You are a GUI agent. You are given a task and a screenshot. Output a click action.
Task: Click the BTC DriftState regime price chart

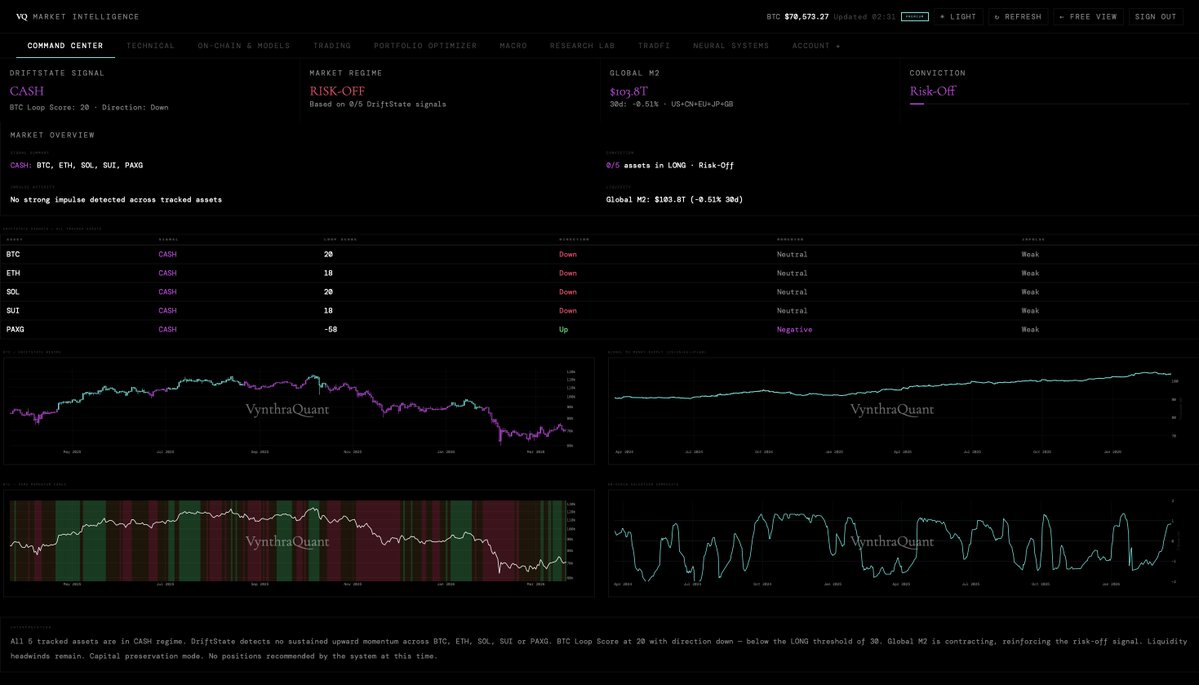point(298,411)
